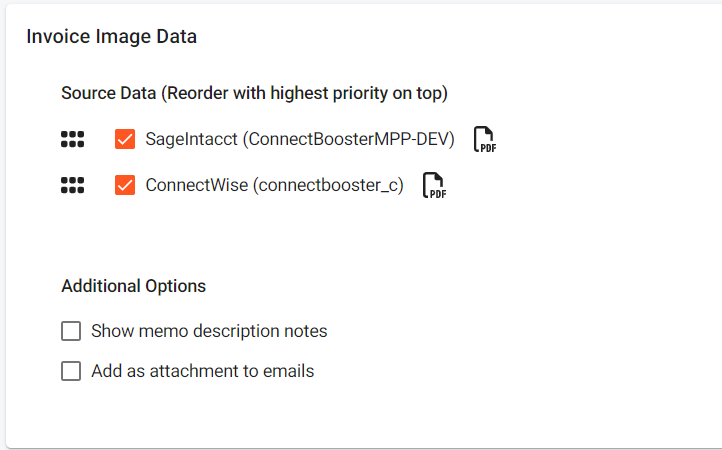Click the Additional Options heading

coord(133,286)
